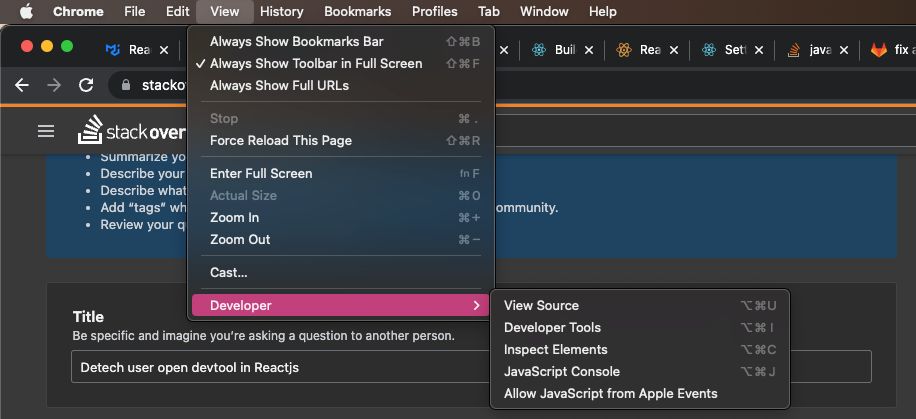The image size is (916, 419).
Task: Open the Profiles menu
Action: 435,11
